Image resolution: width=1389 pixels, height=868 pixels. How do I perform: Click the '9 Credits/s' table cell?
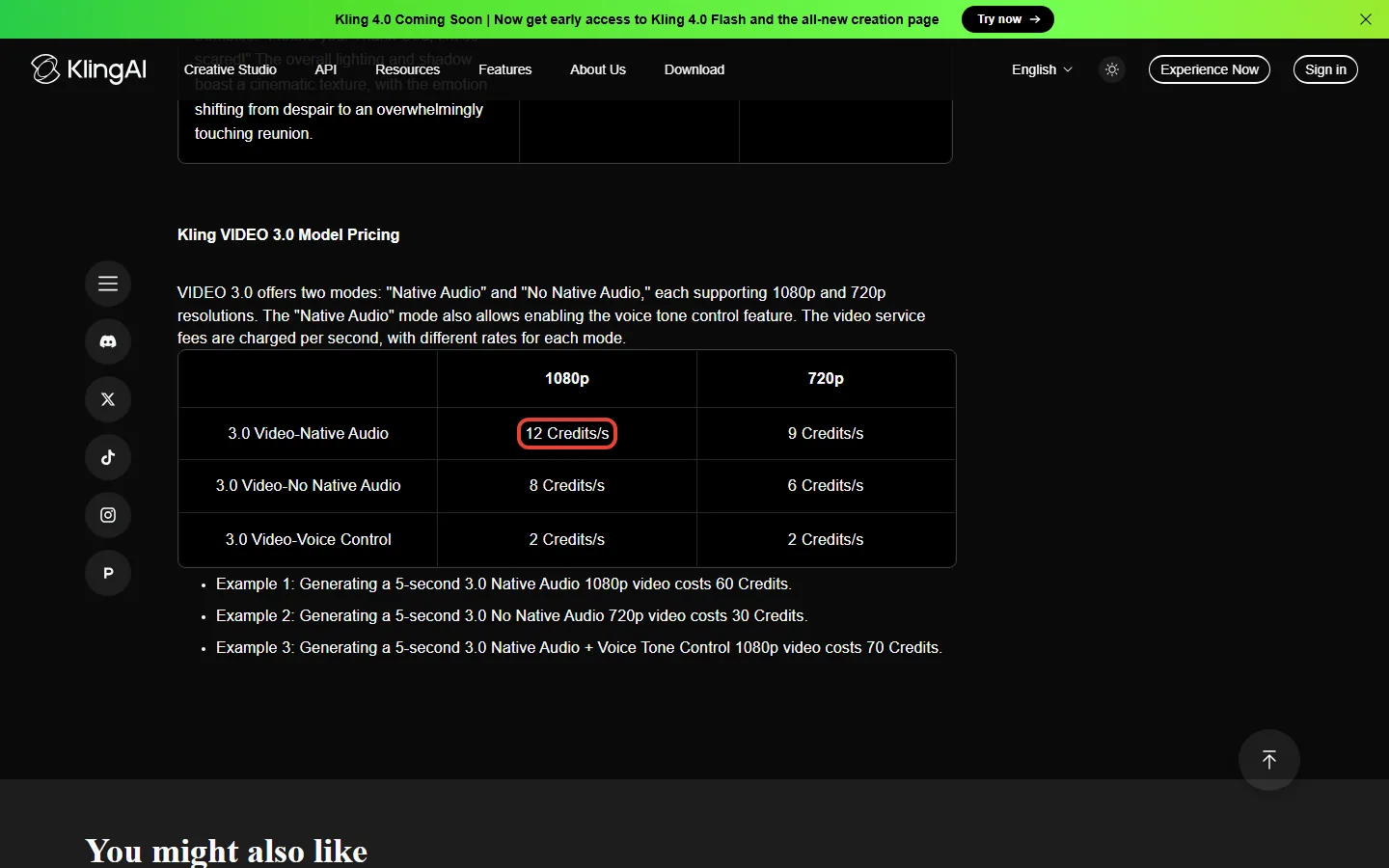click(x=826, y=434)
